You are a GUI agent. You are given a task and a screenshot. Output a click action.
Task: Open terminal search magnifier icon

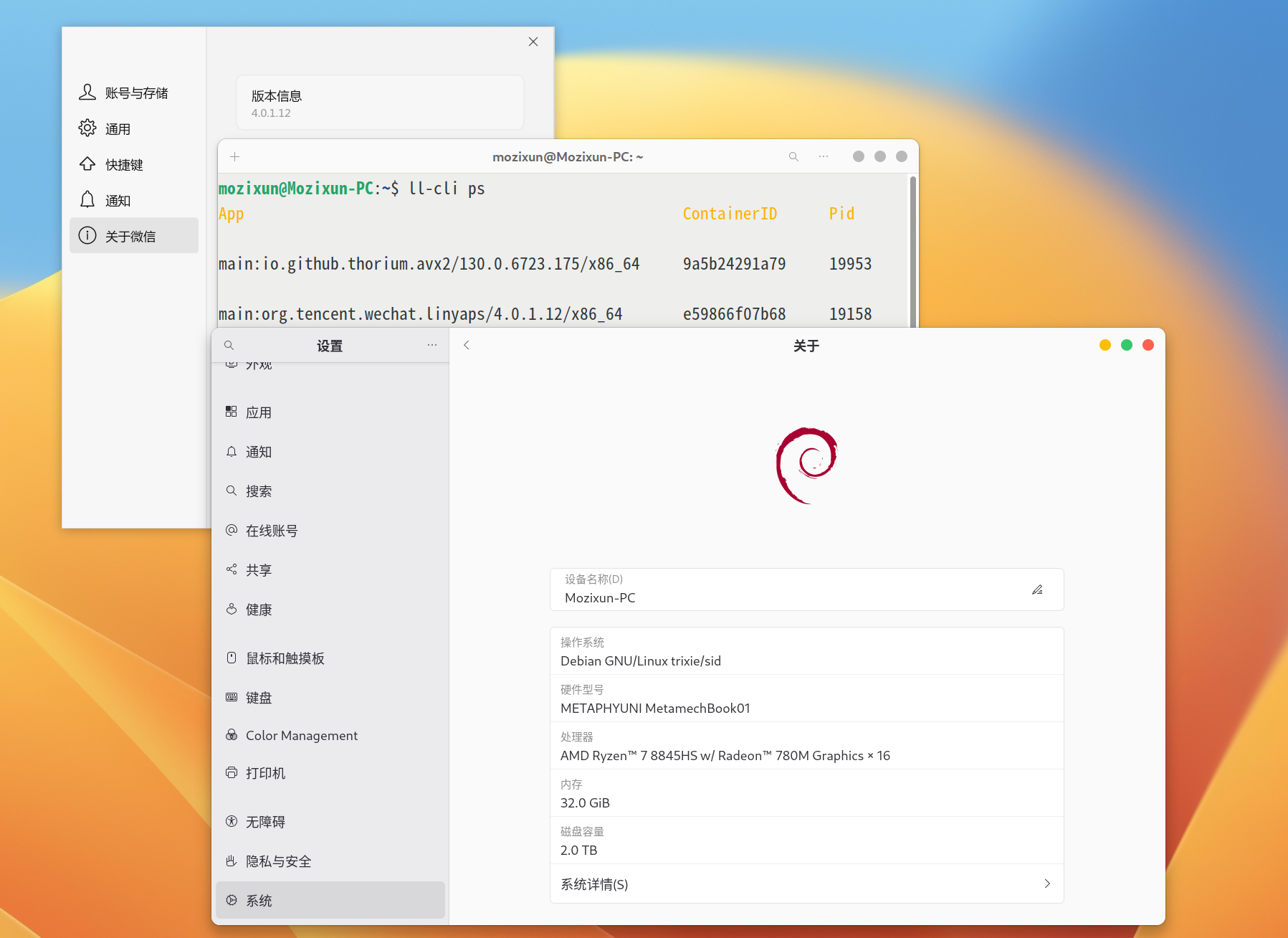tap(793, 156)
